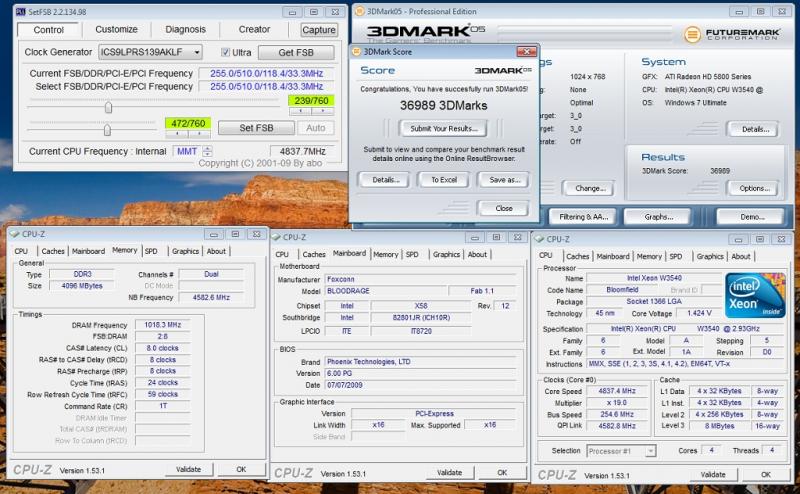Click the Select FSB frequency field
The image size is (800, 494).
pos(266,86)
